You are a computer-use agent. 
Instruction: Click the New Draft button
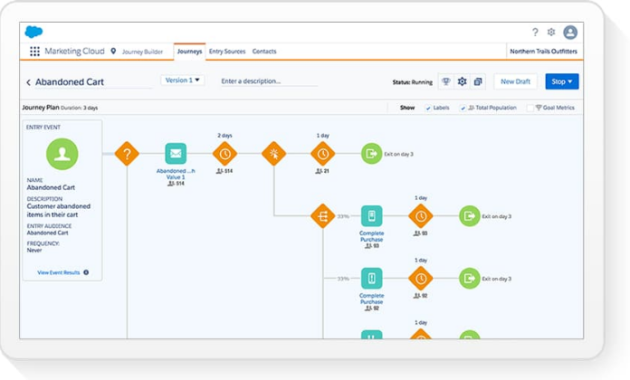pyautogui.click(x=515, y=82)
